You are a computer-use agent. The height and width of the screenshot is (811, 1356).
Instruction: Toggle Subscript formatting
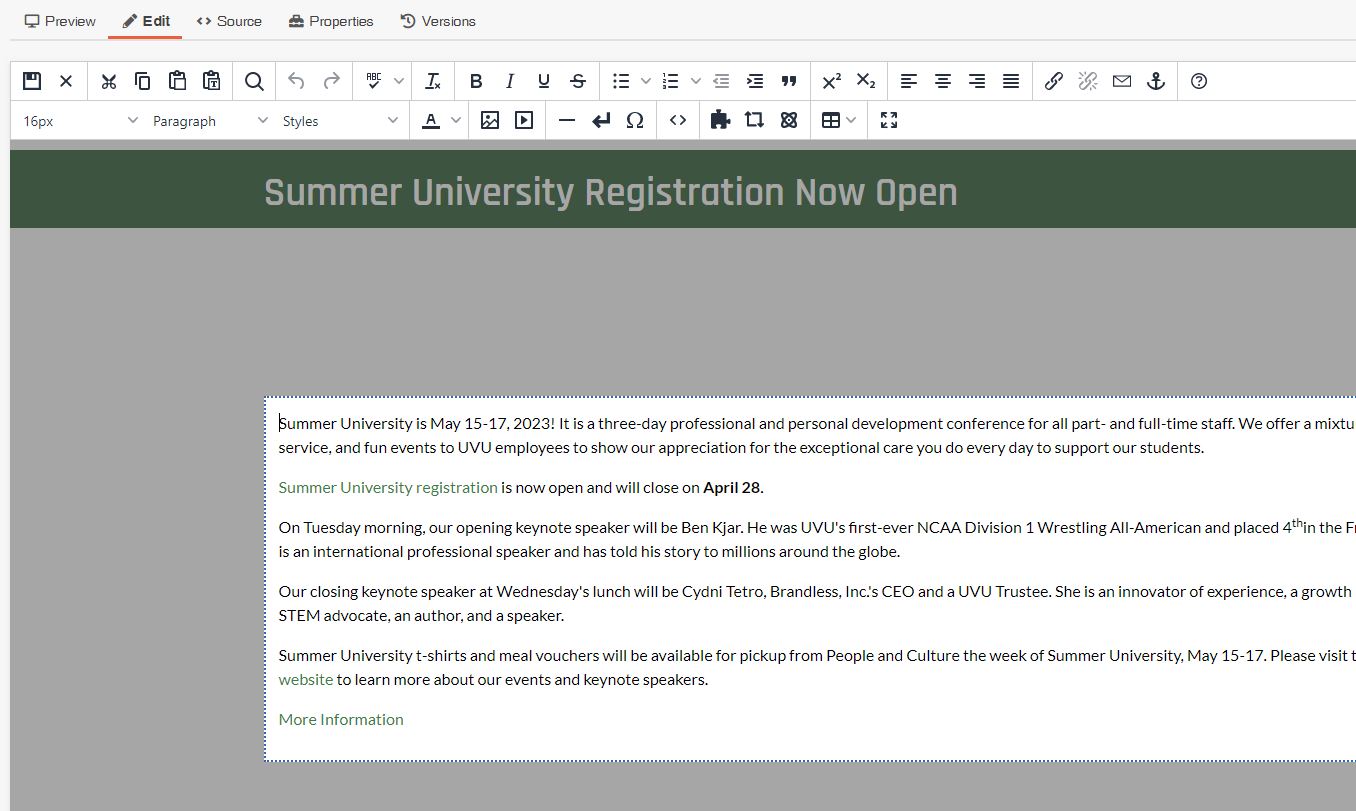point(866,81)
